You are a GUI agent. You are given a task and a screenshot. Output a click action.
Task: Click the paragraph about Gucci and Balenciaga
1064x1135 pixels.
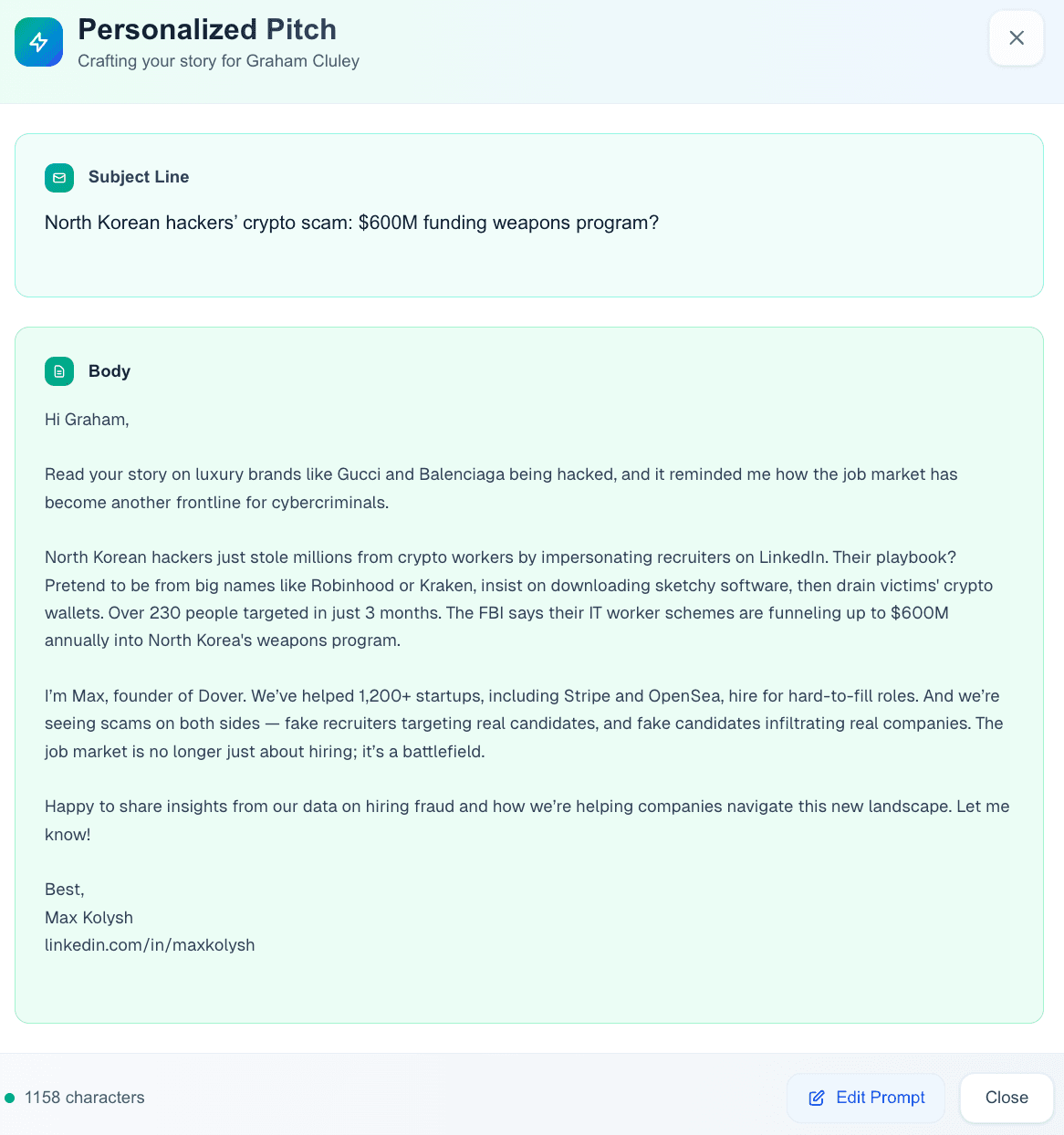(x=501, y=488)
